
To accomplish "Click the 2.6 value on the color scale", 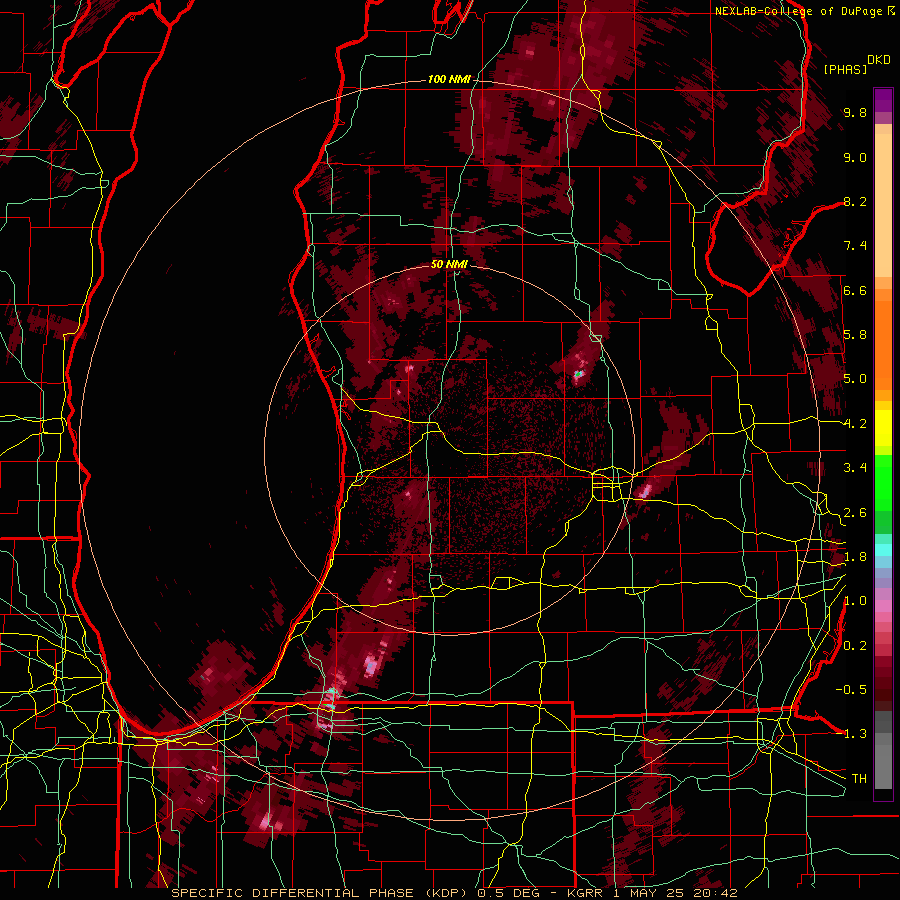I will point(855,513).
